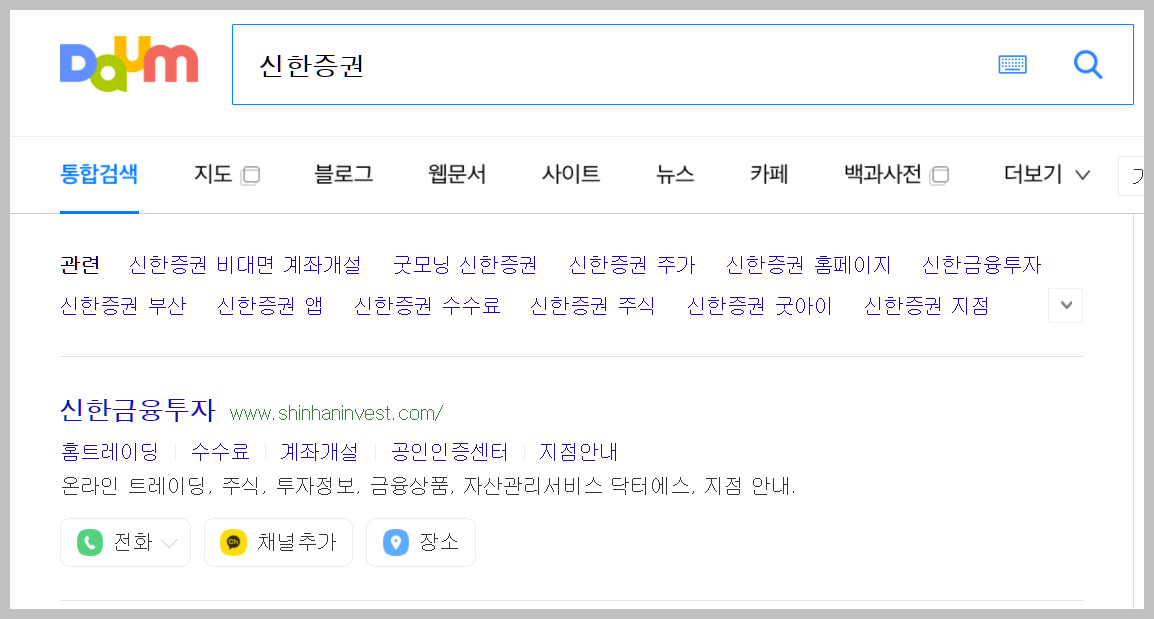The height and width of the screenshot is (619, 1154).
Task: Click the magnifying glass search icon
Action: (x=1088, y=65)
